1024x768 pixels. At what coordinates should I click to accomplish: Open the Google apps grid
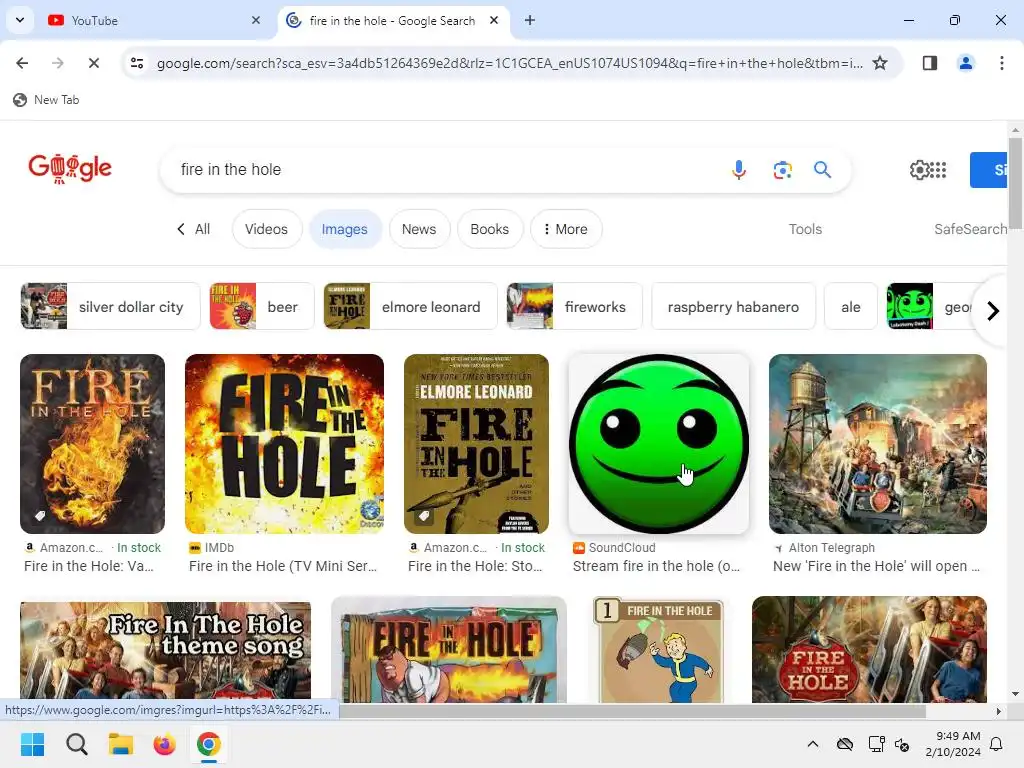point(938,170)
